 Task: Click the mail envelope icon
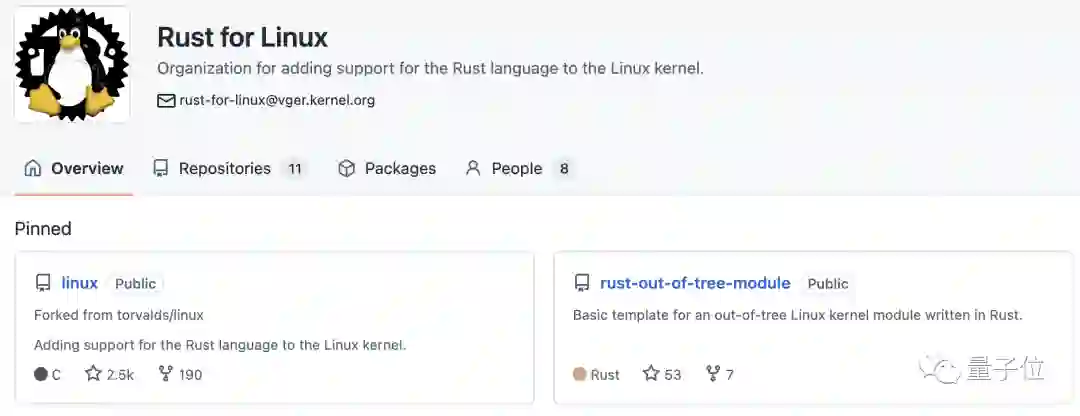click(x=166, y=100)
